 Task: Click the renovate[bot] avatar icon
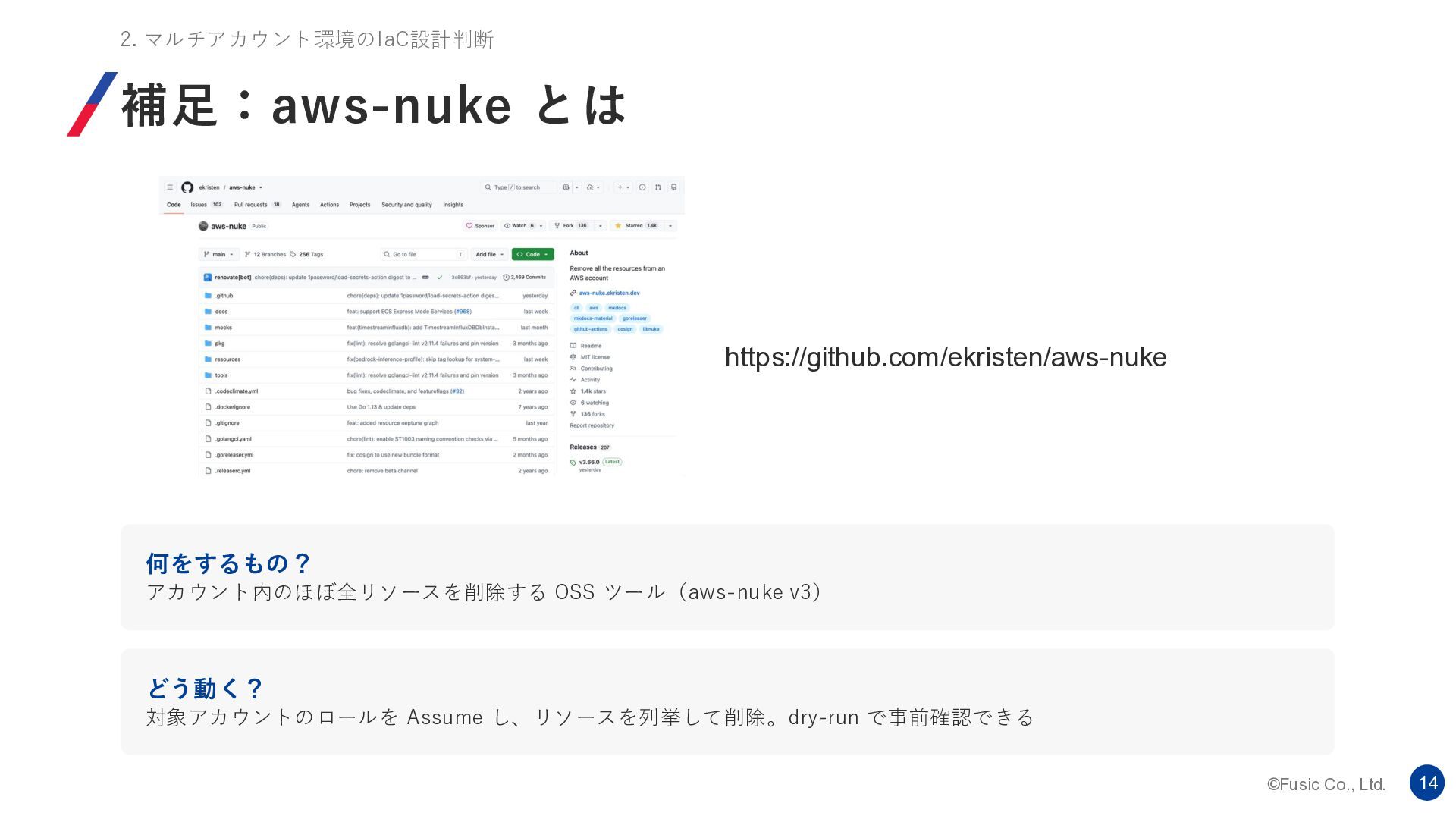[208, 278]
